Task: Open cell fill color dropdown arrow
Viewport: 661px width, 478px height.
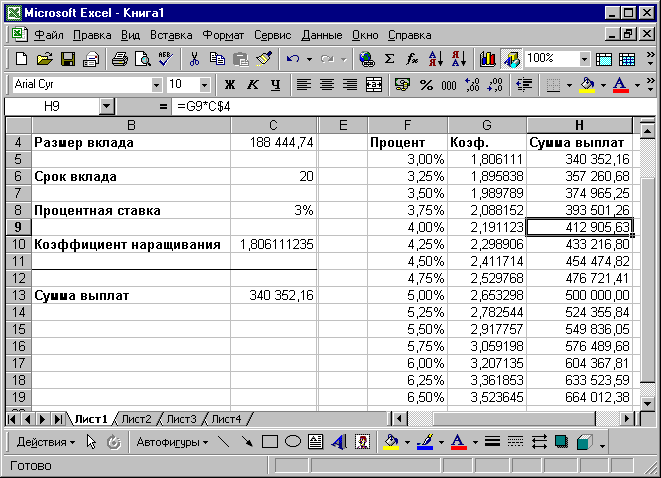Action: pyautogui.click(x=603, y=86)
